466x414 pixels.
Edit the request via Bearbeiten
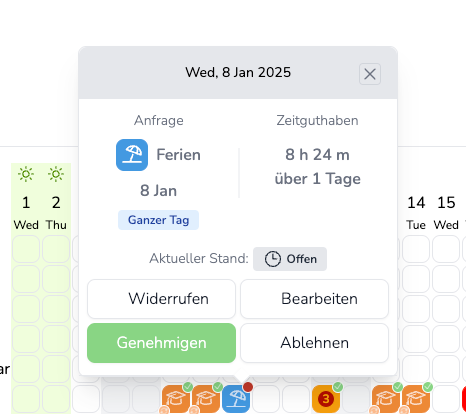coord(314,299)
